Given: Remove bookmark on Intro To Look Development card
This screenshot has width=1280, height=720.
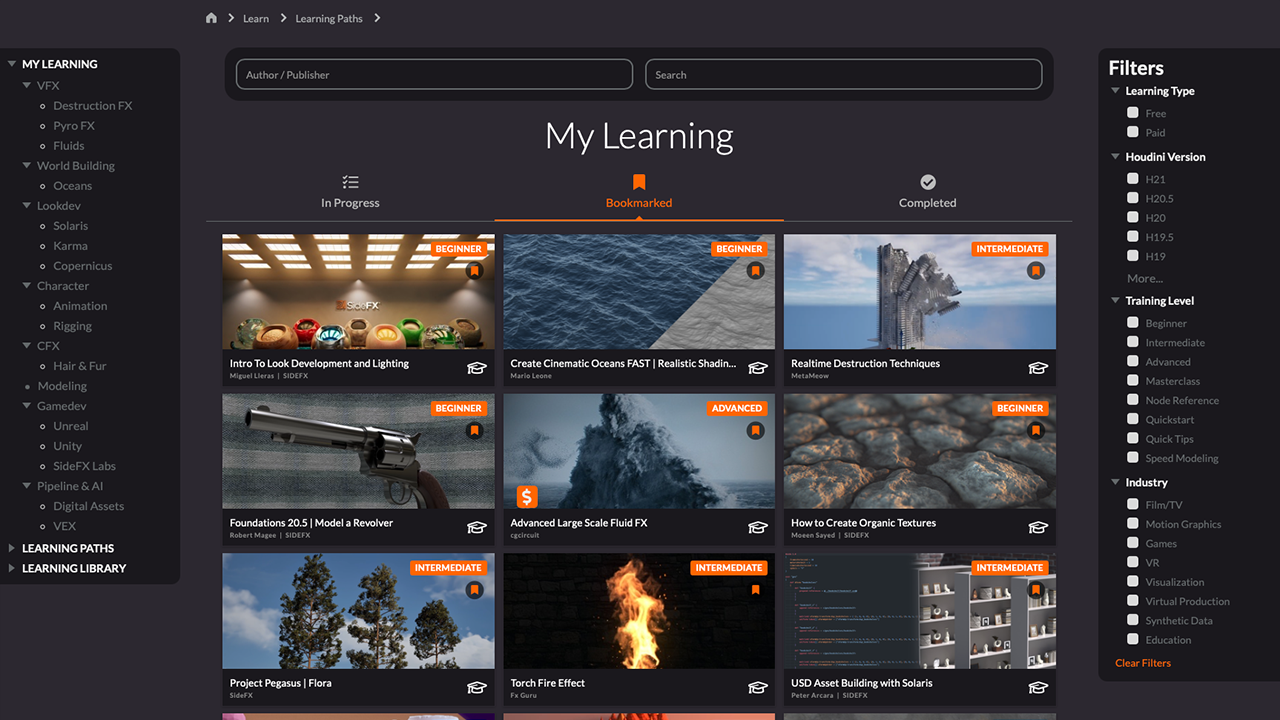Looking at the screenshot, I should (475, 271).
